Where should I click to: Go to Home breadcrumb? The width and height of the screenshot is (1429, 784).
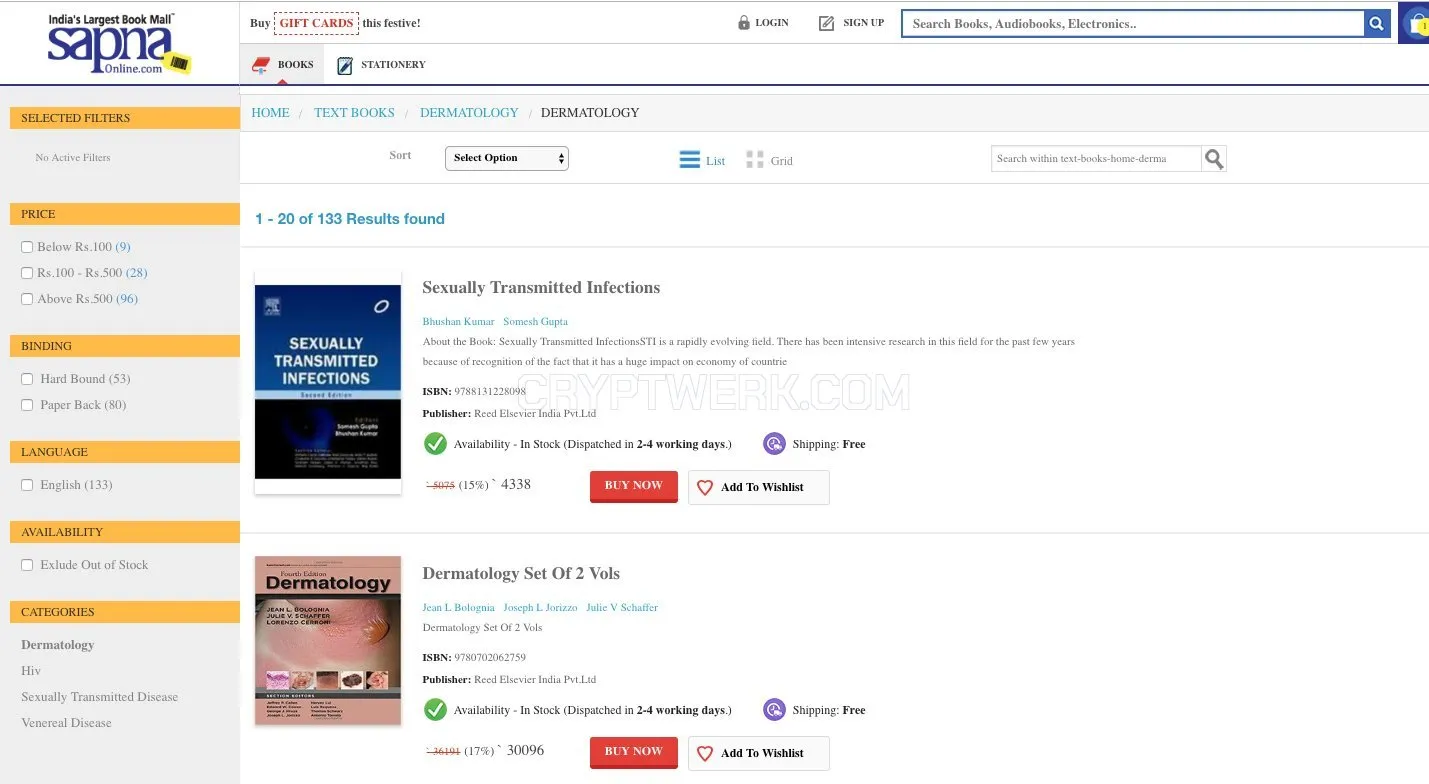270,113
